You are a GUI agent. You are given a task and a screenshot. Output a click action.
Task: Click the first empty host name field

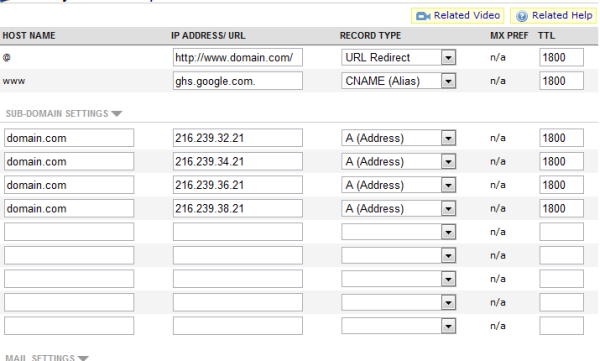pos(69,232)
